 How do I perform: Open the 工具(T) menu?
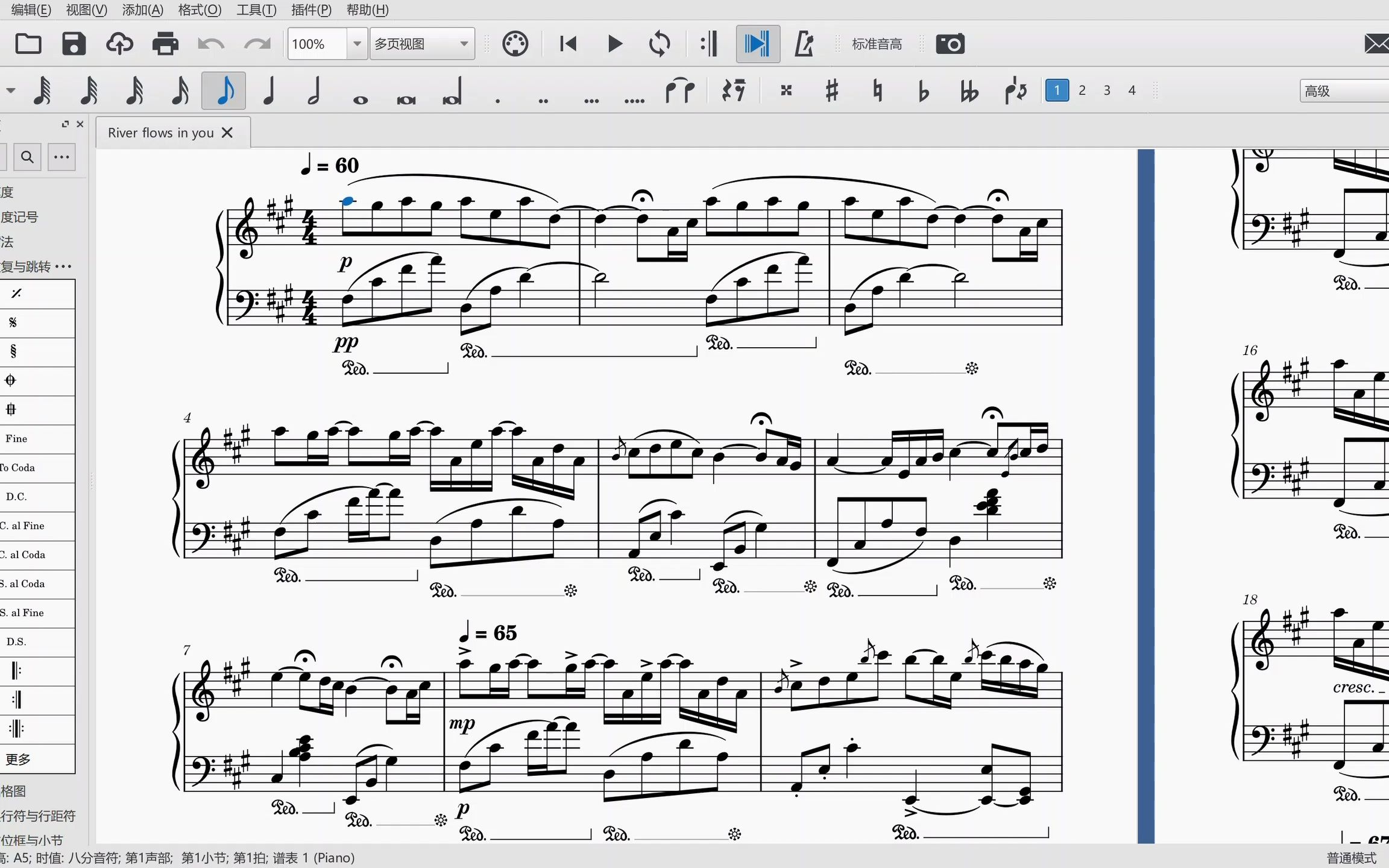pos(256,10)
